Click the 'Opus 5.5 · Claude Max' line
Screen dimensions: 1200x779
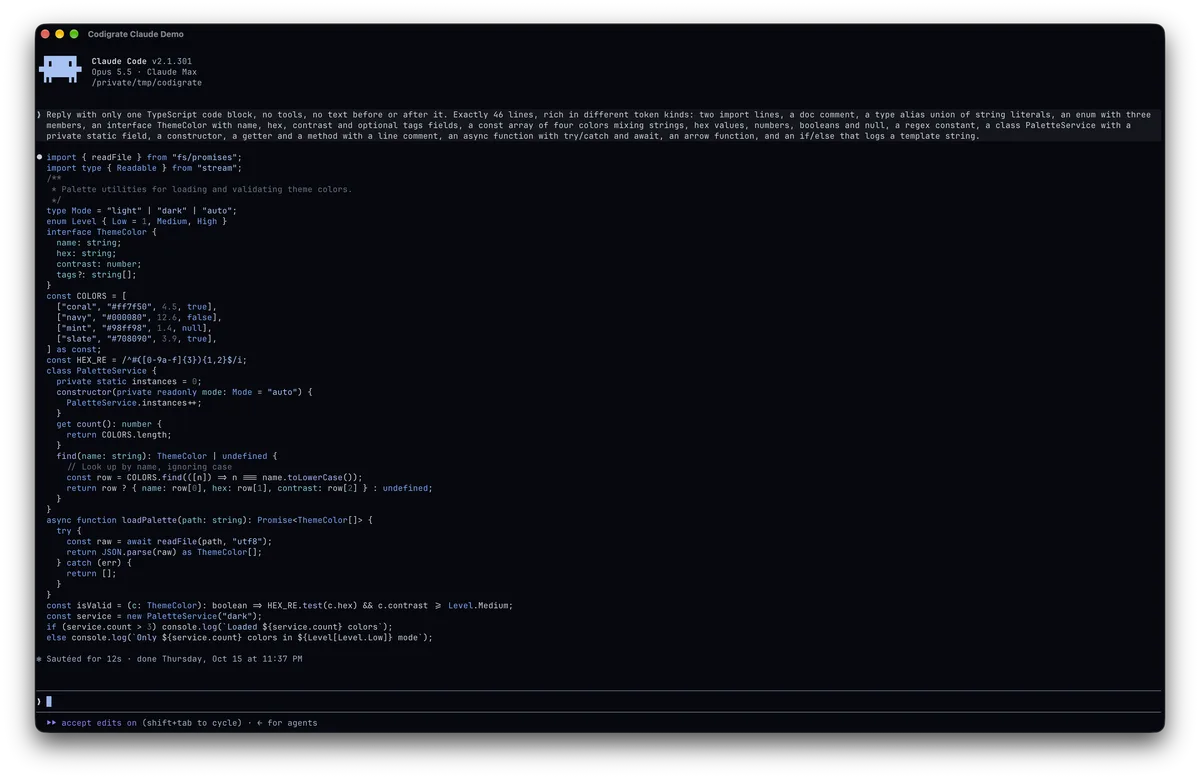point(144,72)
